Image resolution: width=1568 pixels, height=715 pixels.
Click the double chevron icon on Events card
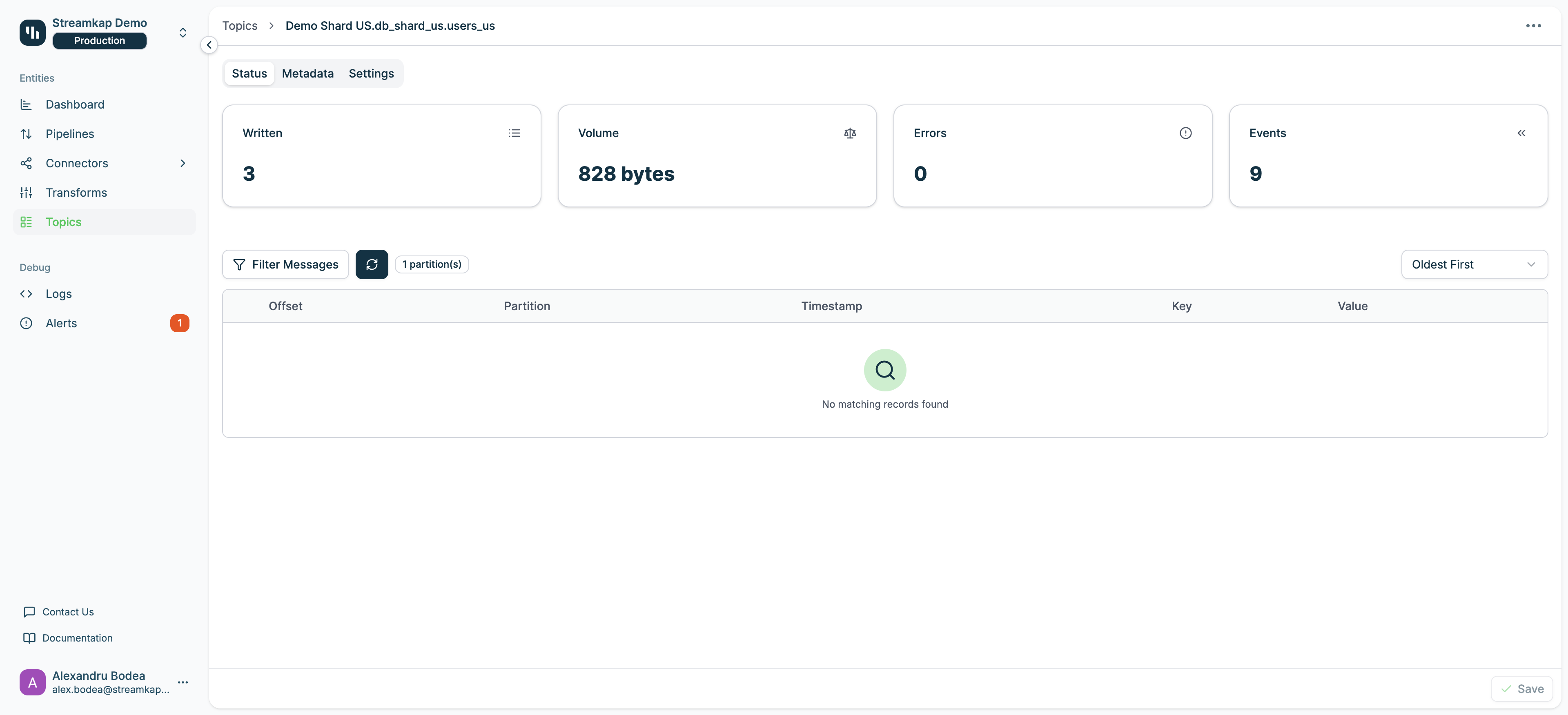[1521, 133]
